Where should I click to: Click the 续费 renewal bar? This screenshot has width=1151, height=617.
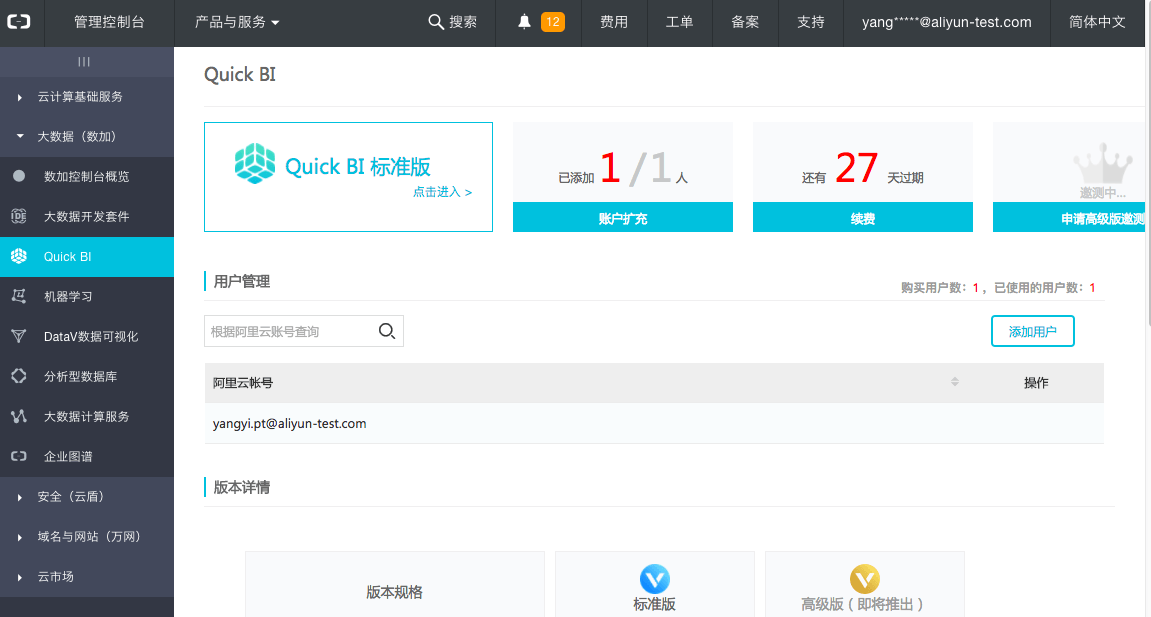click(862, 217)
